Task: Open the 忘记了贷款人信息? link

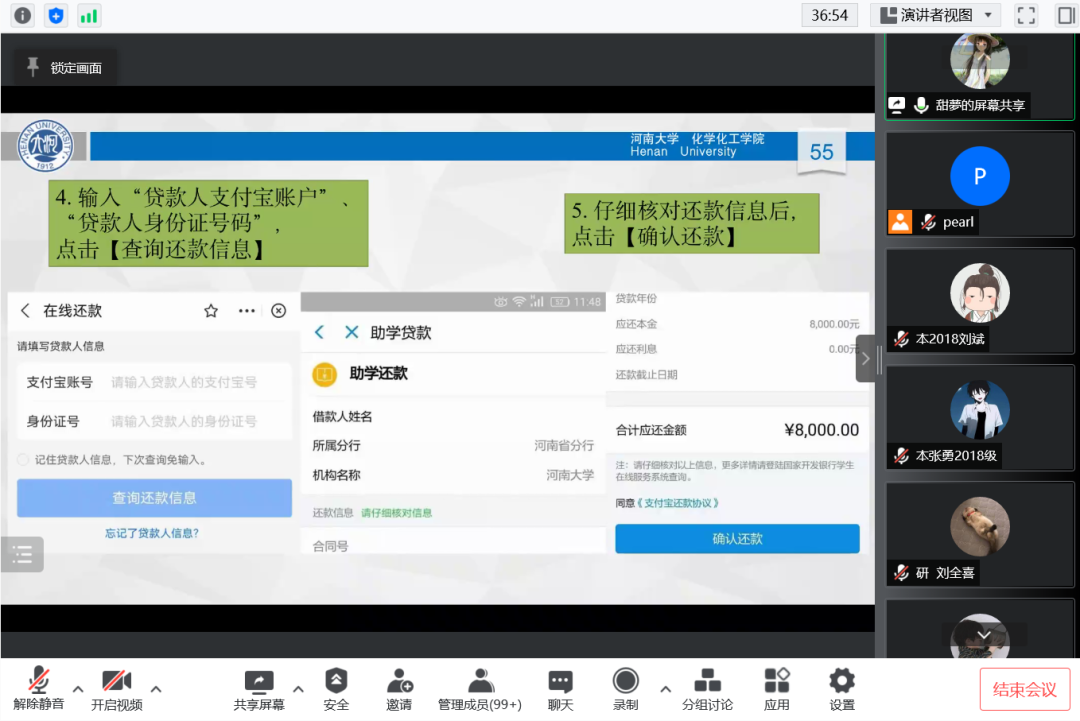Action: click(x=152, y=533)
